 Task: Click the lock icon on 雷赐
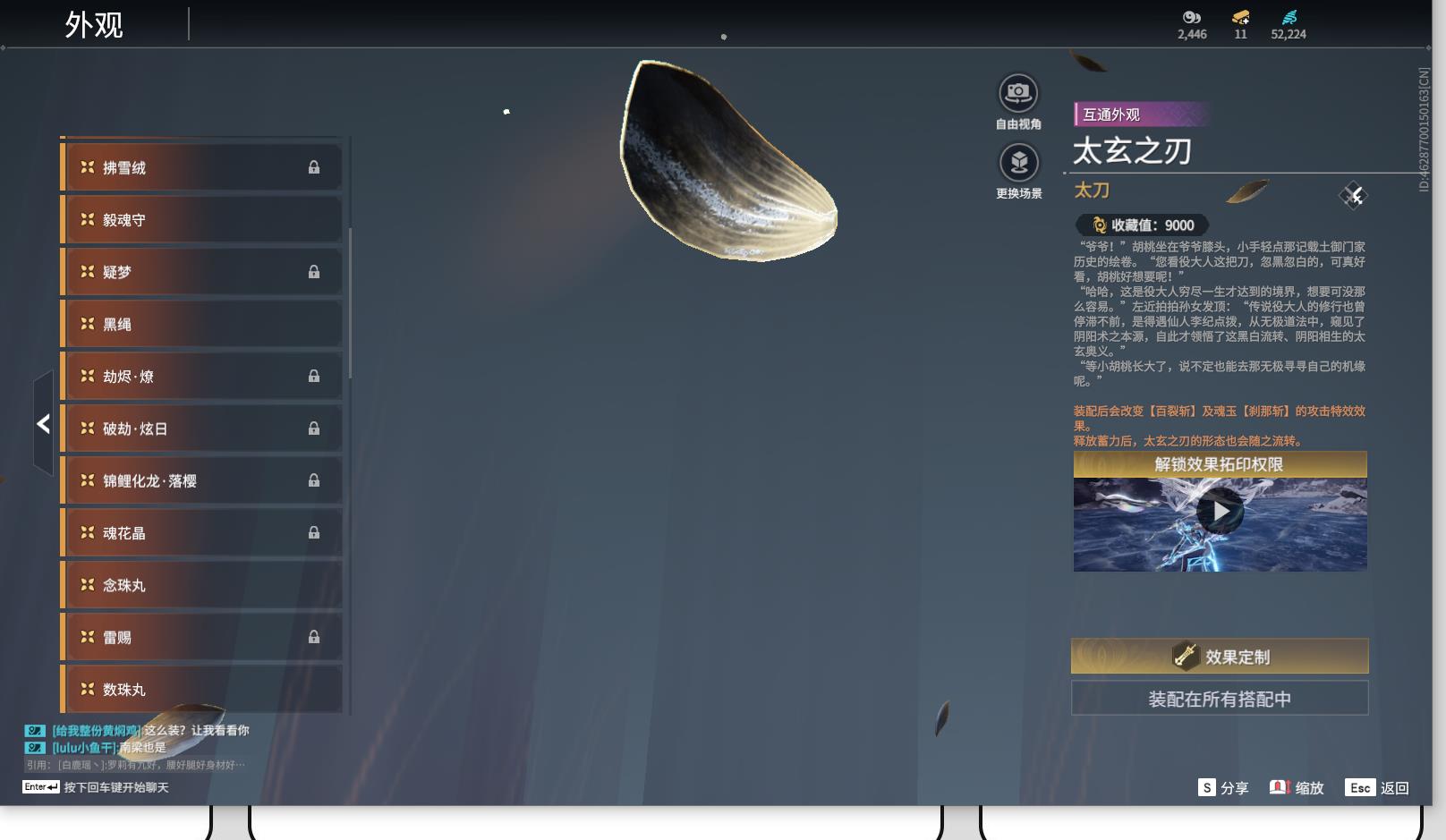(314, 637)
